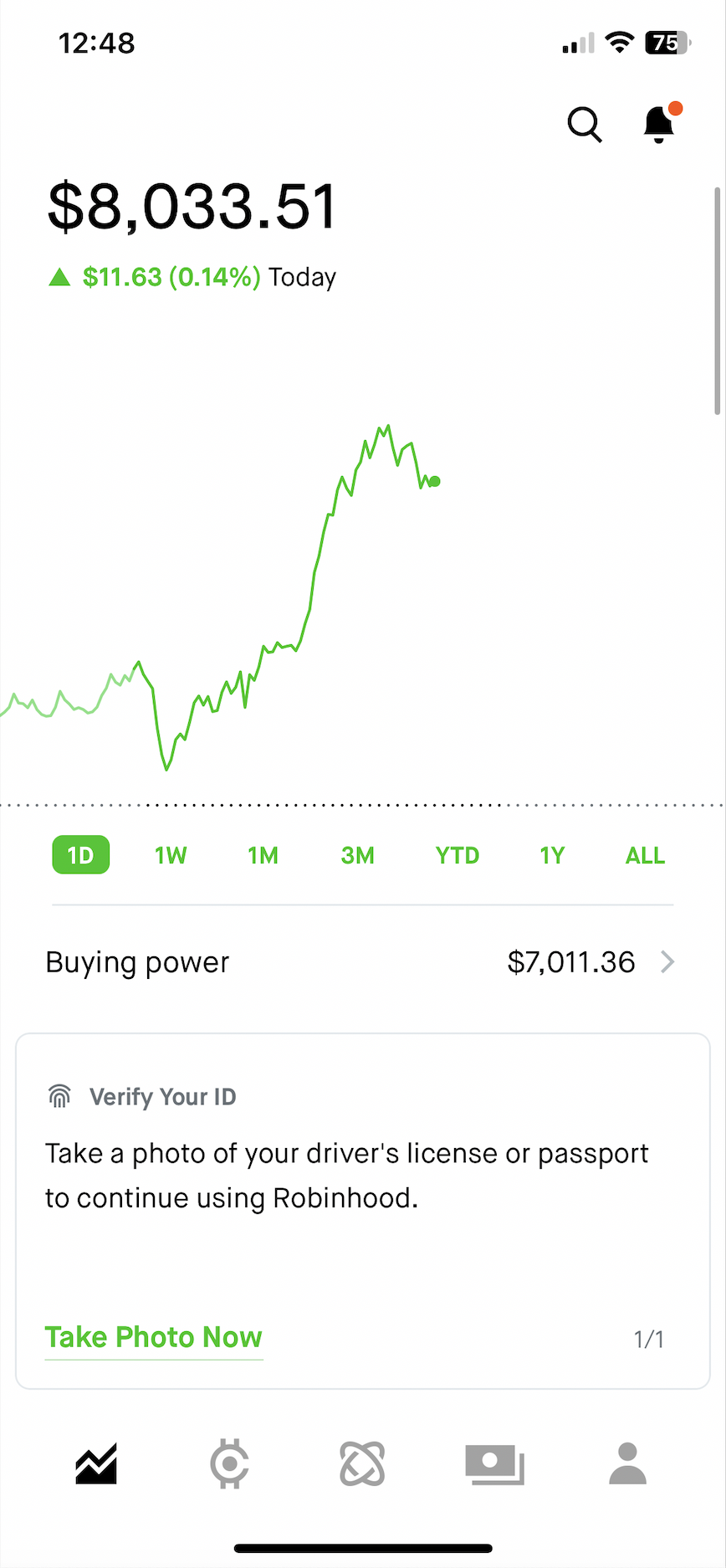View the ALL time chart range
This screenshot has height=1568, width=726.
click(x=645, y=855)
